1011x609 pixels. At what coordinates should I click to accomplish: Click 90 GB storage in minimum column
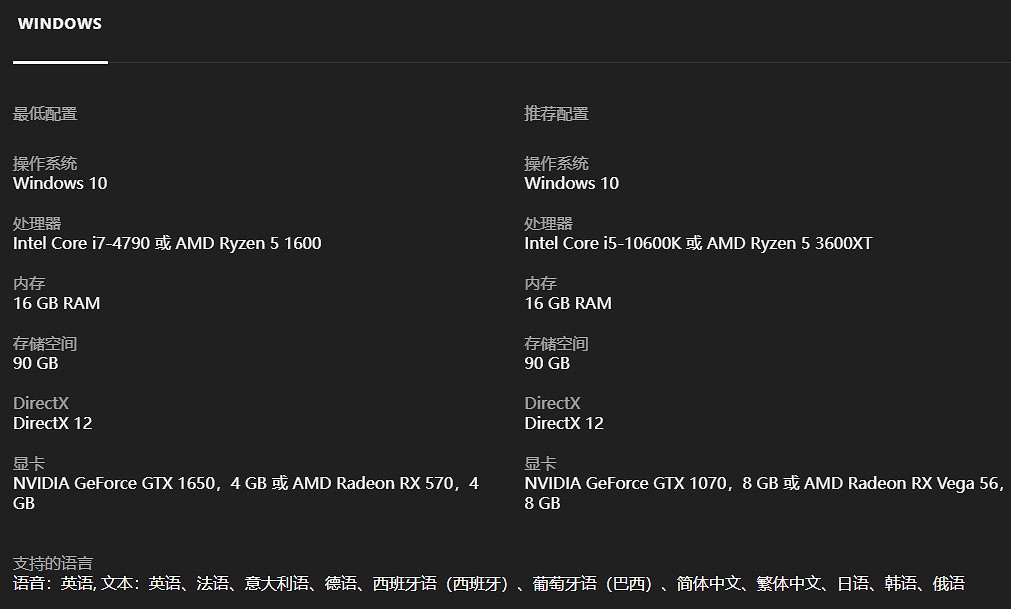(35, 363)
